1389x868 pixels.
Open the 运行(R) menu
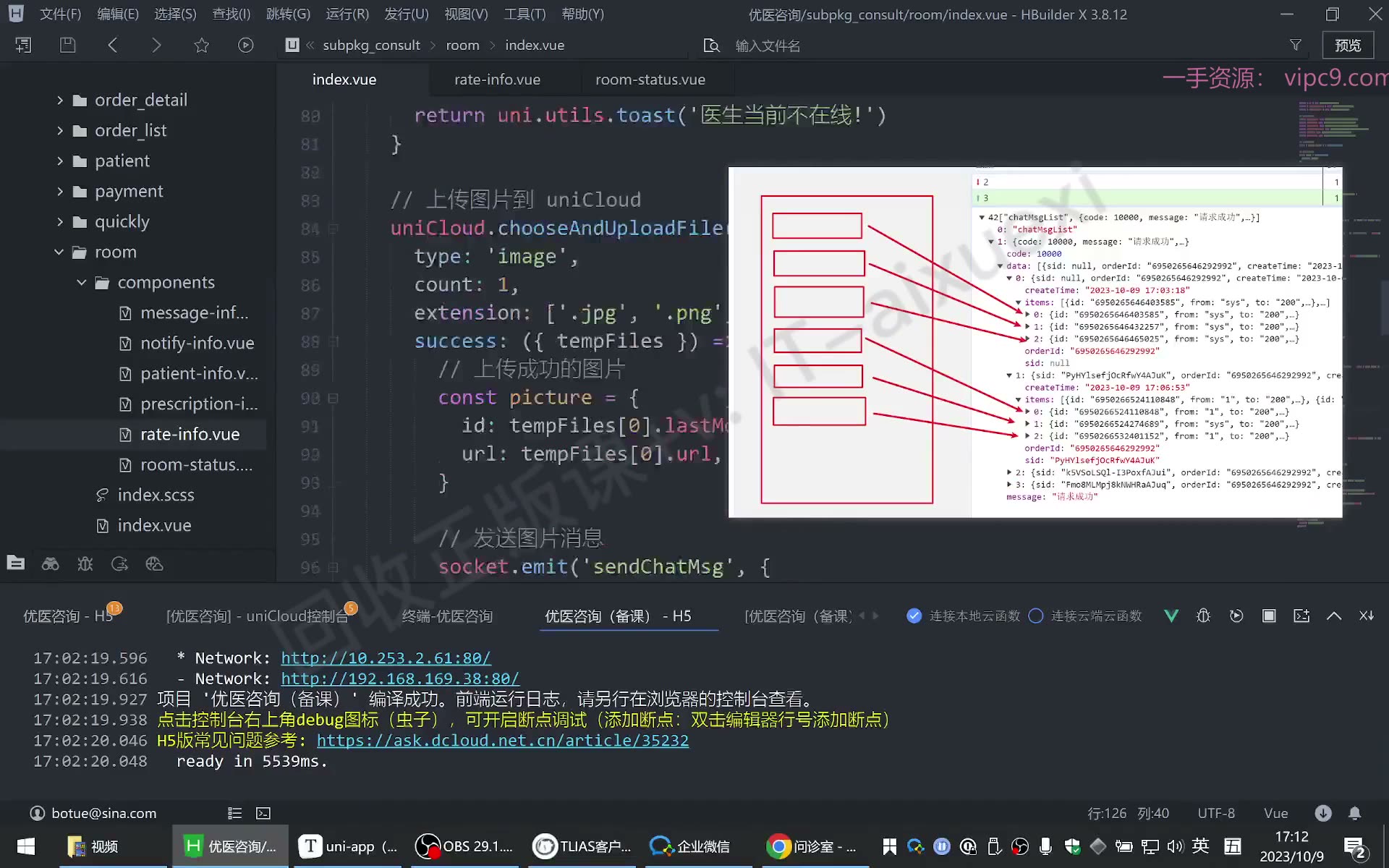click(x=347, y=14)
